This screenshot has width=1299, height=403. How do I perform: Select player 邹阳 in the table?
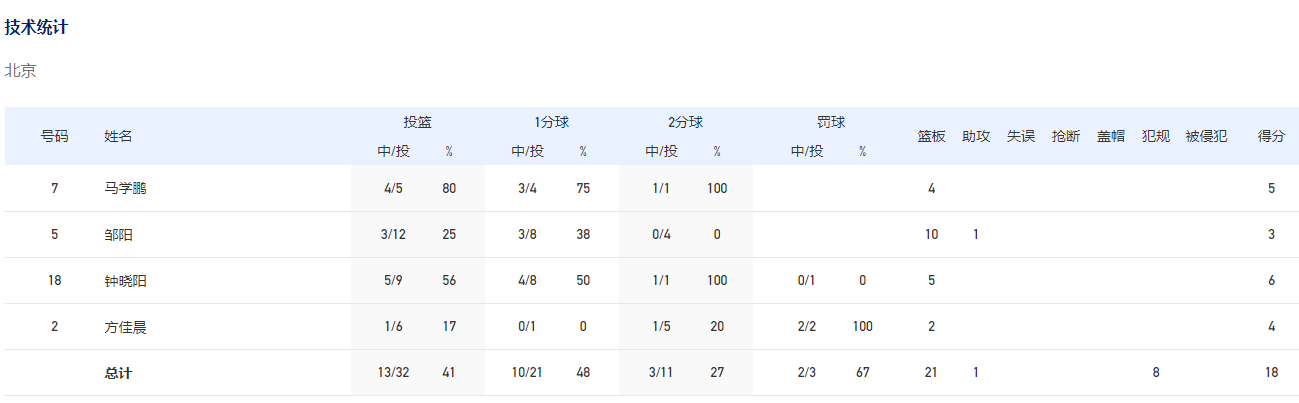point(118,235)
